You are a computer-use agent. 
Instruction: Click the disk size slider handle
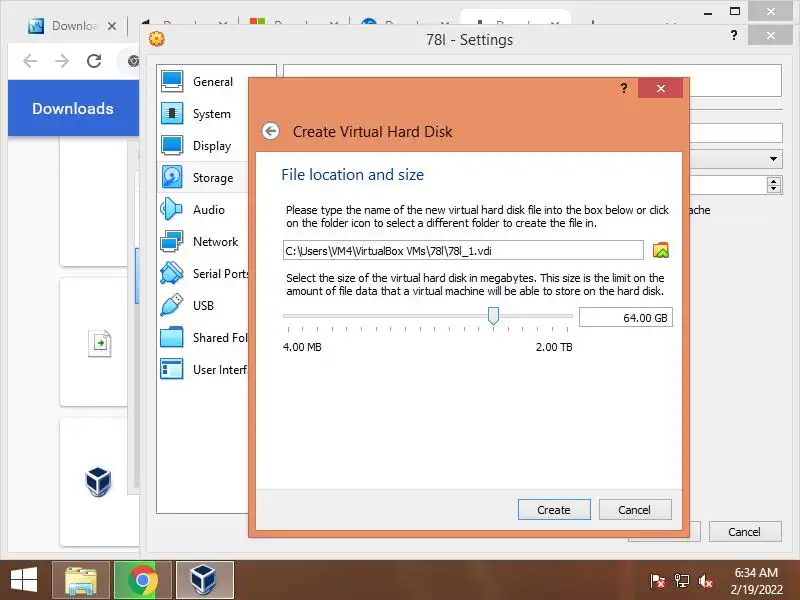493,316
